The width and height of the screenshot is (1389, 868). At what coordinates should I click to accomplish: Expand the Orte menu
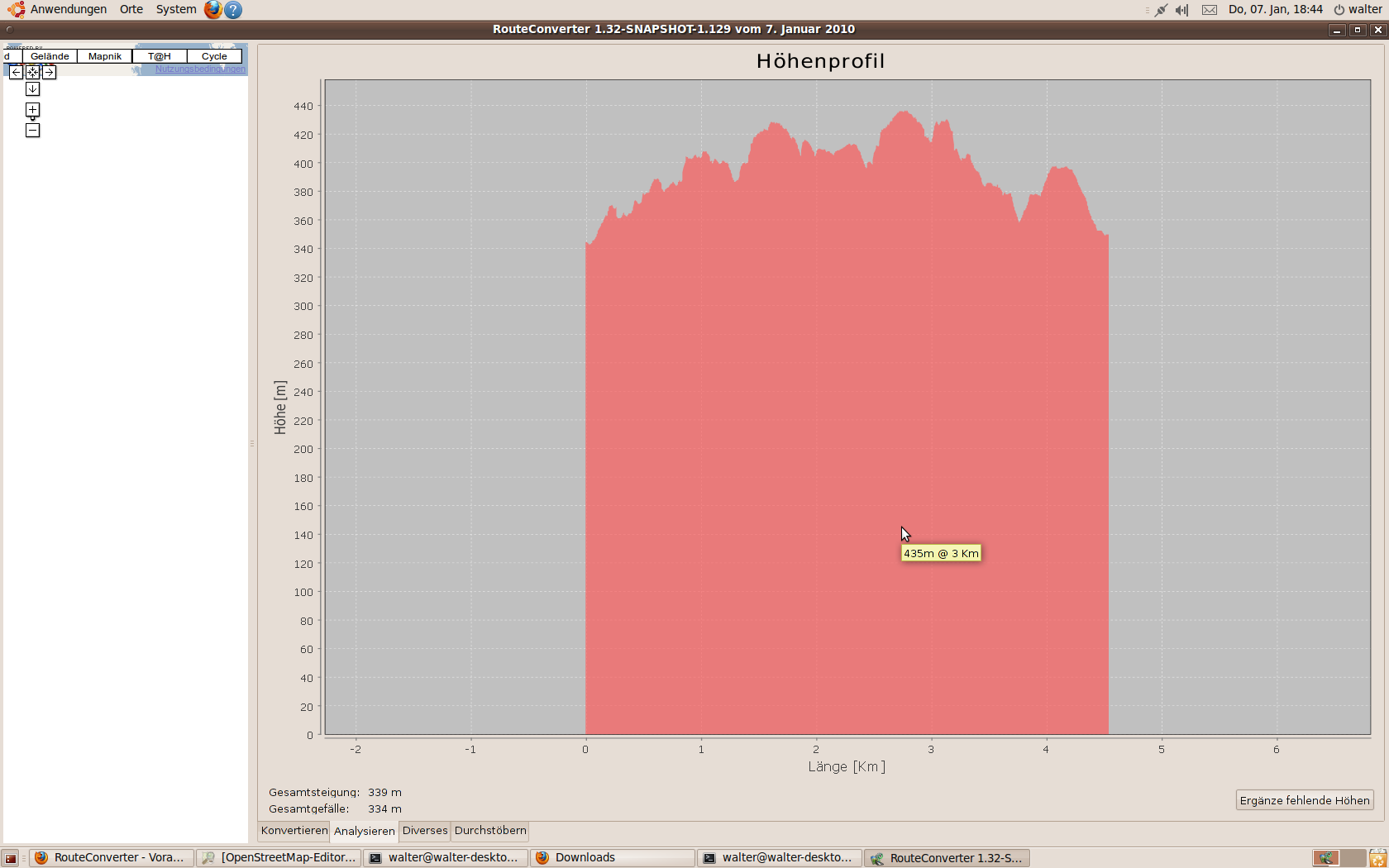pyautogui.click(x=131, y=10)
